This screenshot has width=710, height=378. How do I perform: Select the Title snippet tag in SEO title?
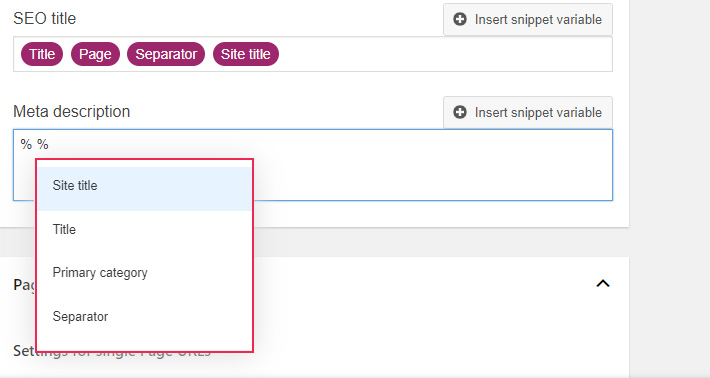tap(42, 54)
